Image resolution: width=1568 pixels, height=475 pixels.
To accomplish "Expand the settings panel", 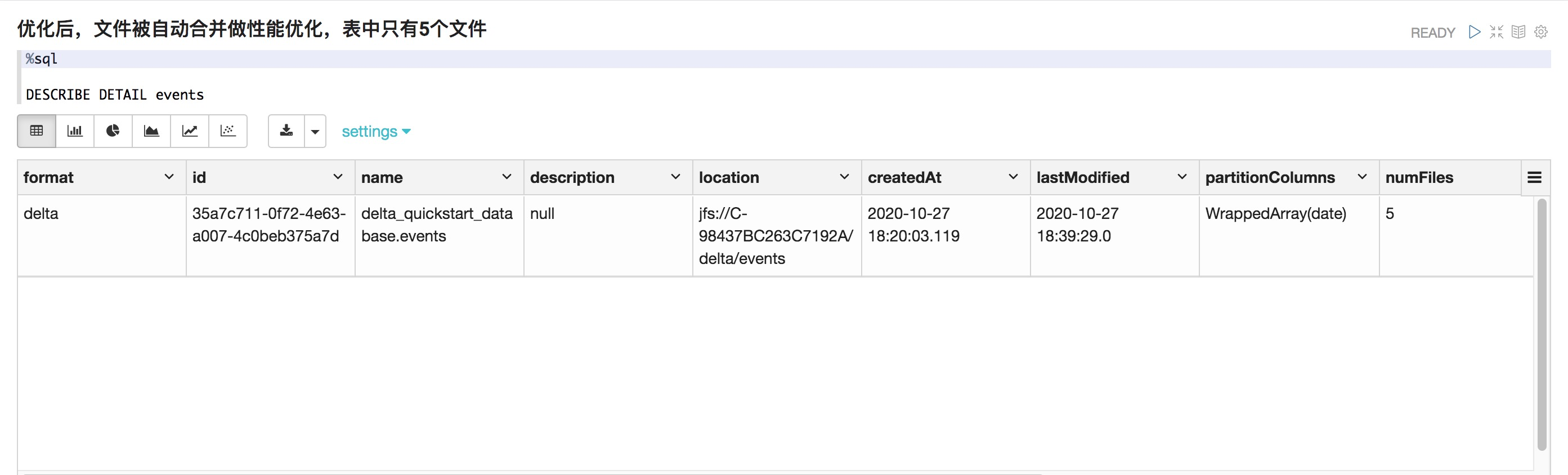I will point(376,131).
